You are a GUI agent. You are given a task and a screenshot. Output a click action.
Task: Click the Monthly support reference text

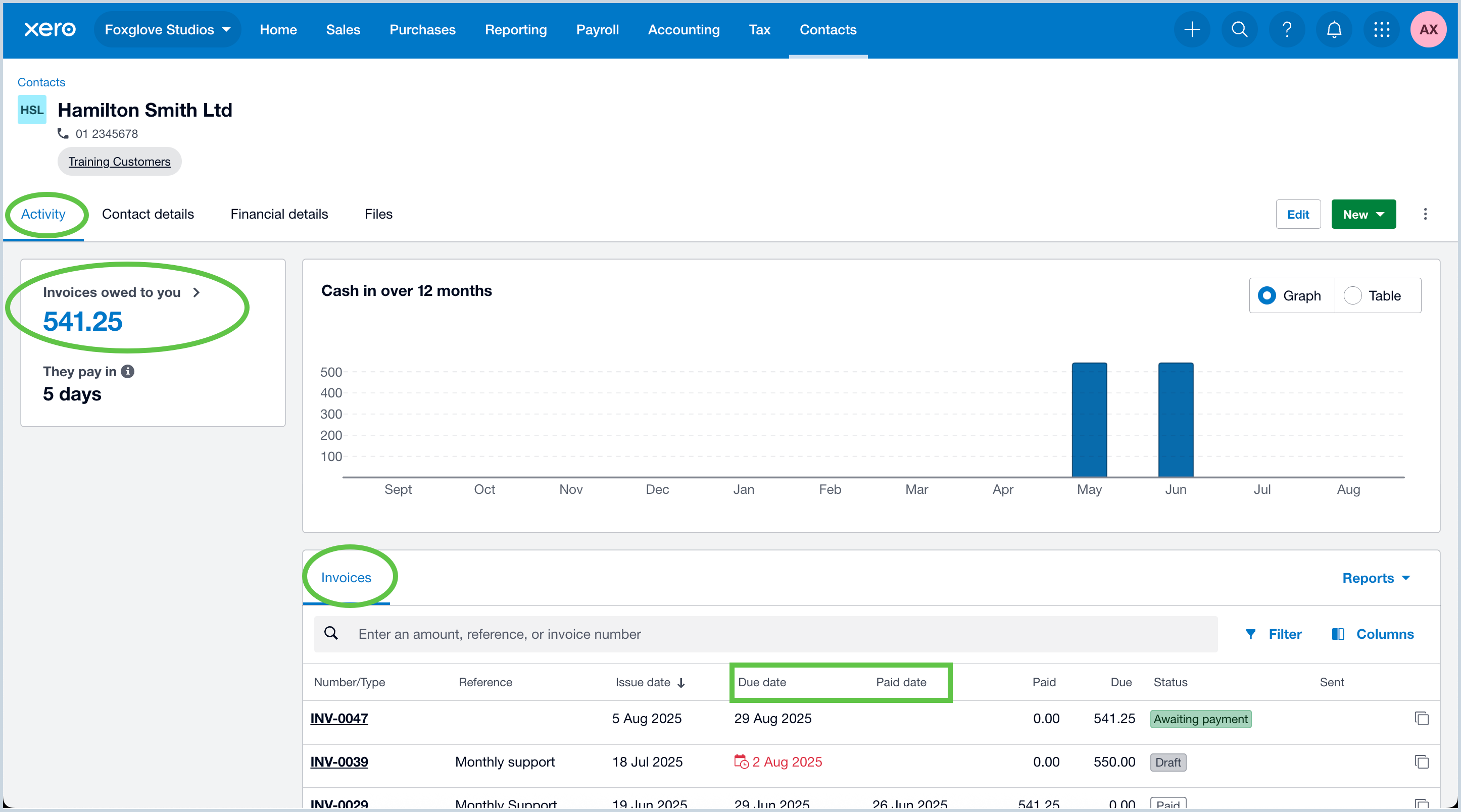click(x=505, y=762)
